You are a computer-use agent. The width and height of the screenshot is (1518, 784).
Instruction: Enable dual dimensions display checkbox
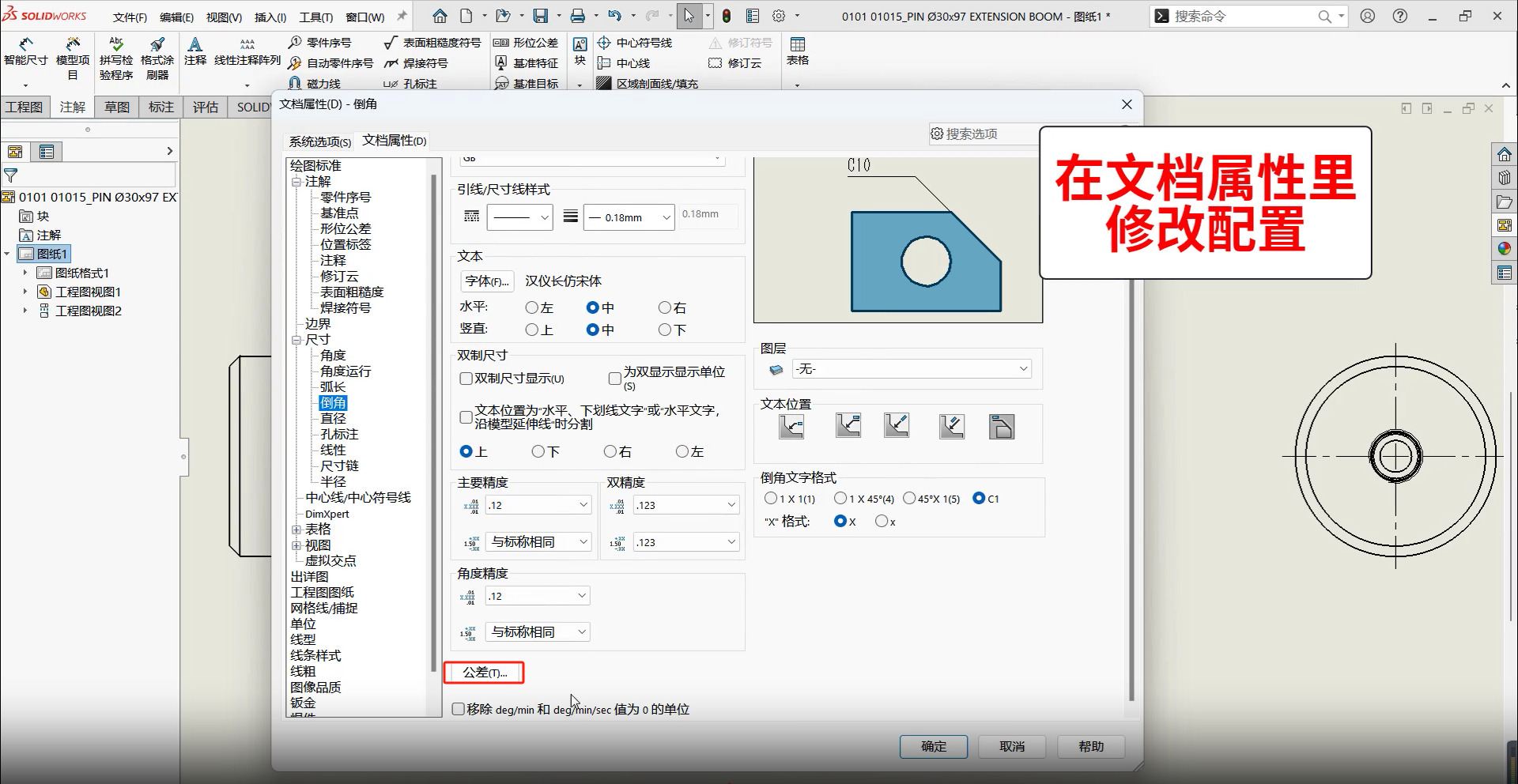pos(466,379)
